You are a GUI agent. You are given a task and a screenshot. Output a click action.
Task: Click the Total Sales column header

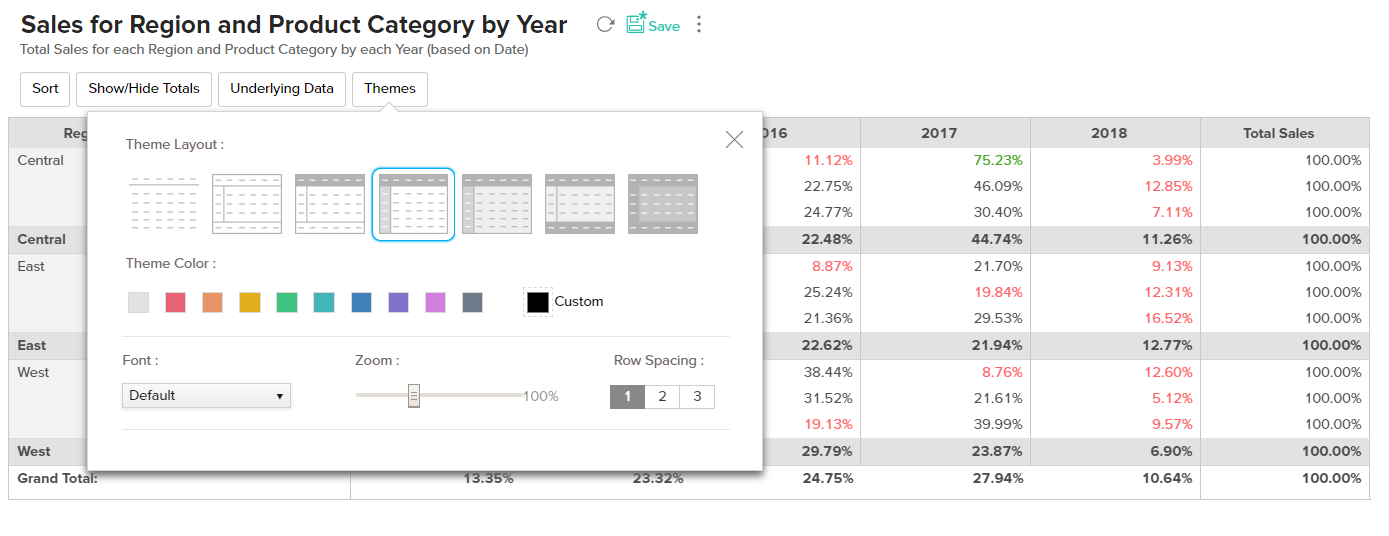(1278, 133)
